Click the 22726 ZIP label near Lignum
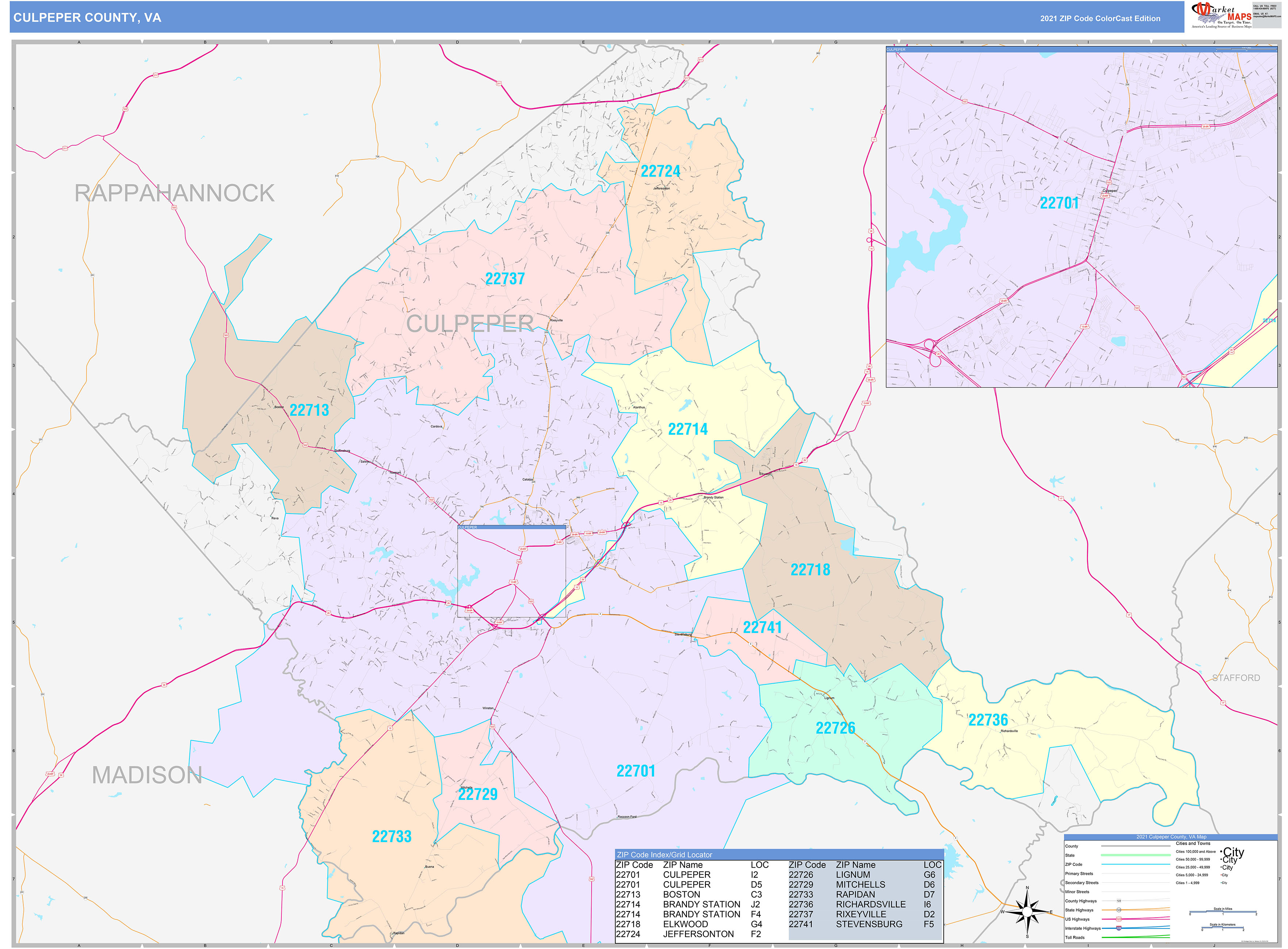Screen dimensions: 1288x949 click(x=835, y=729)
